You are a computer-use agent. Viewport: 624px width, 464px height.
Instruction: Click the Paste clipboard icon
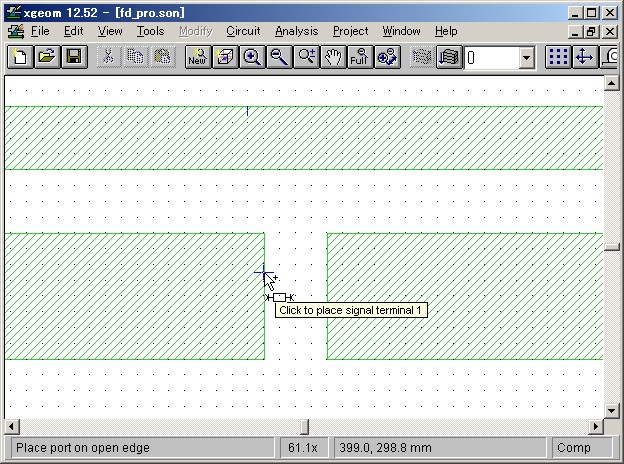pyautogui.click(x=162, y=57)
